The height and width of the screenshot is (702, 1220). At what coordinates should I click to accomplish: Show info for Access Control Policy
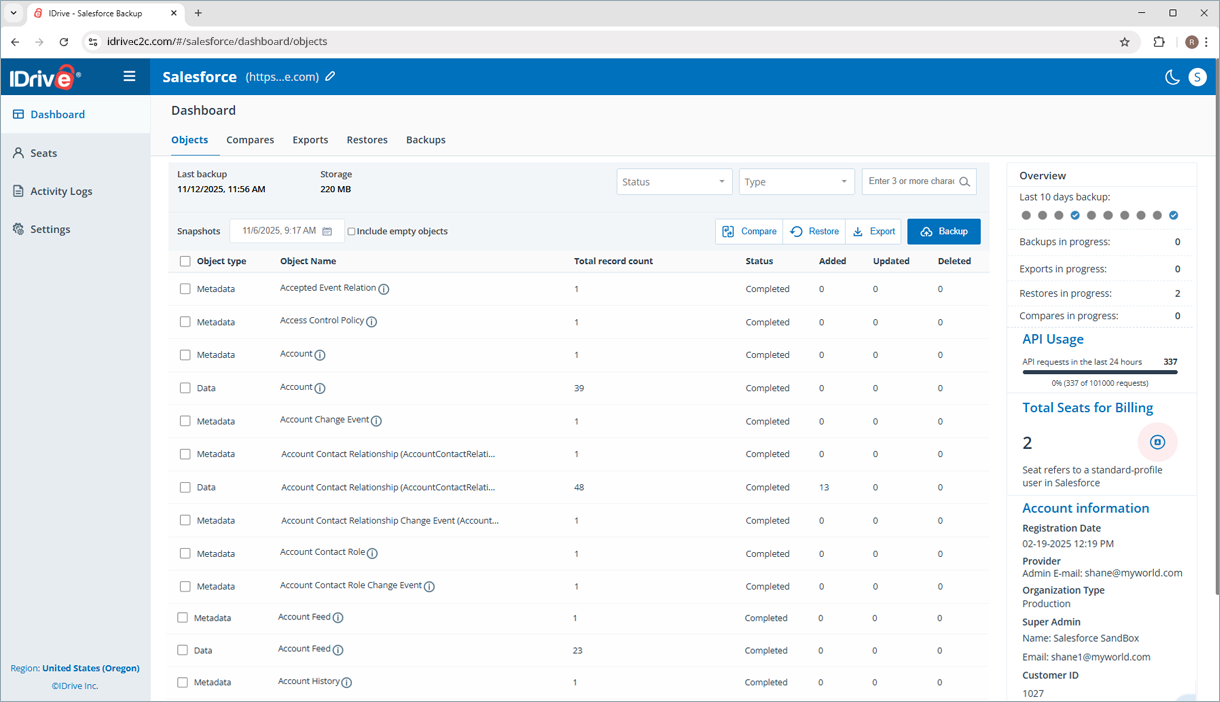372,322
